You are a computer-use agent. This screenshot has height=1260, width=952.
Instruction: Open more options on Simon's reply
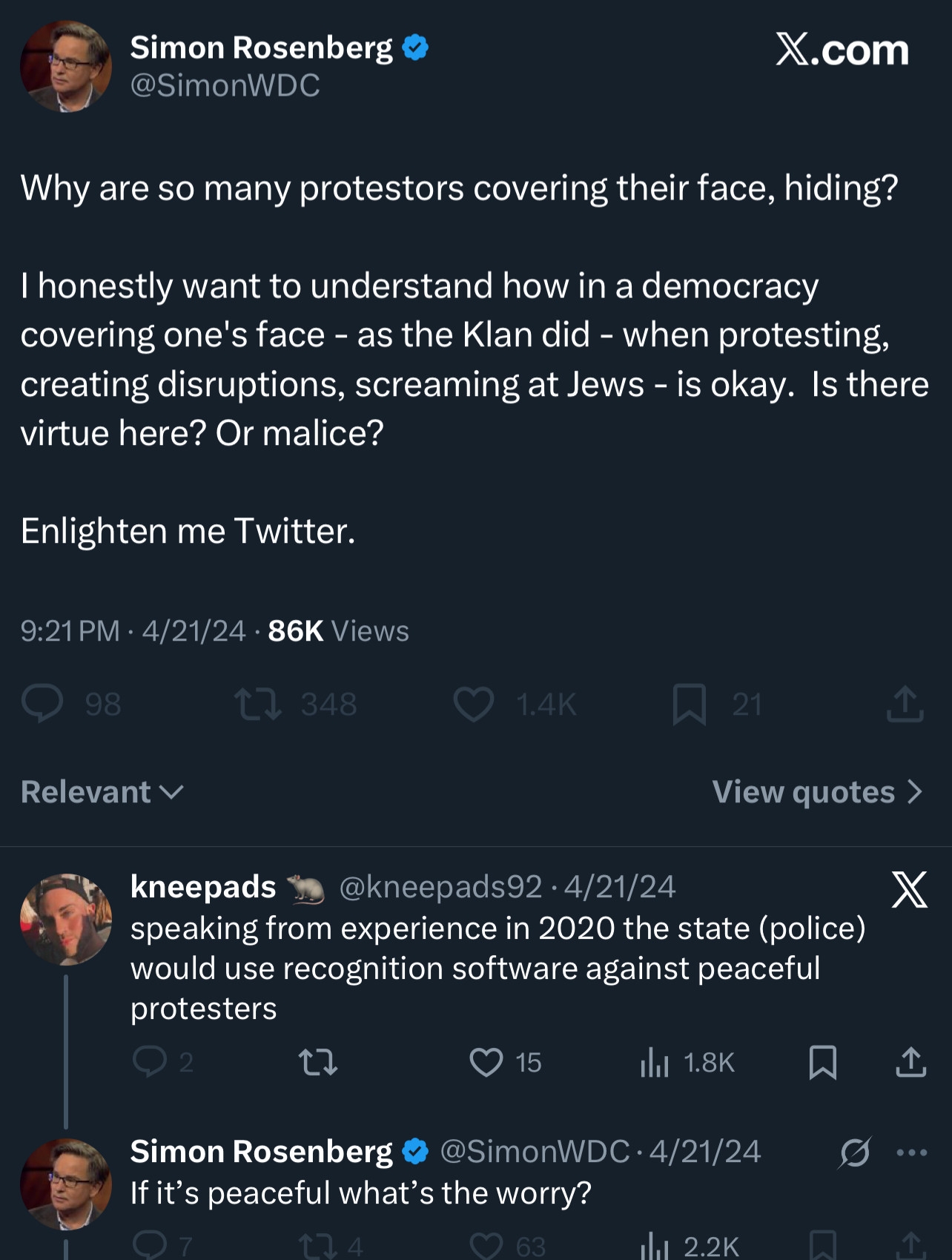point(911,1152)
